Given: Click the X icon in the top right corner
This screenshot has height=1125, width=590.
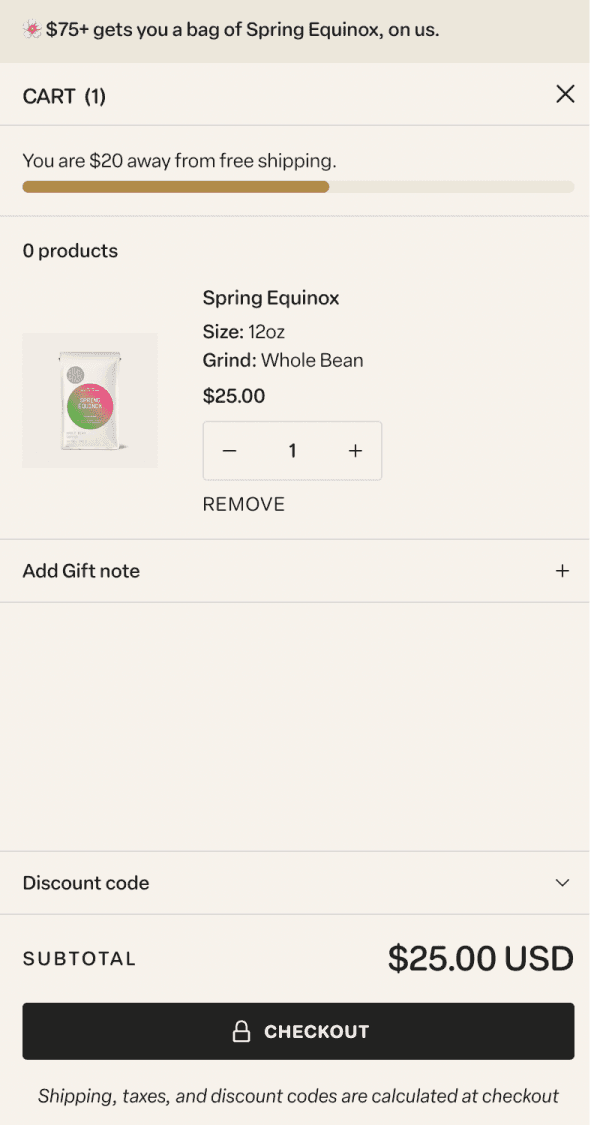Looking at the screenshot, I should [x=565, y=94].
